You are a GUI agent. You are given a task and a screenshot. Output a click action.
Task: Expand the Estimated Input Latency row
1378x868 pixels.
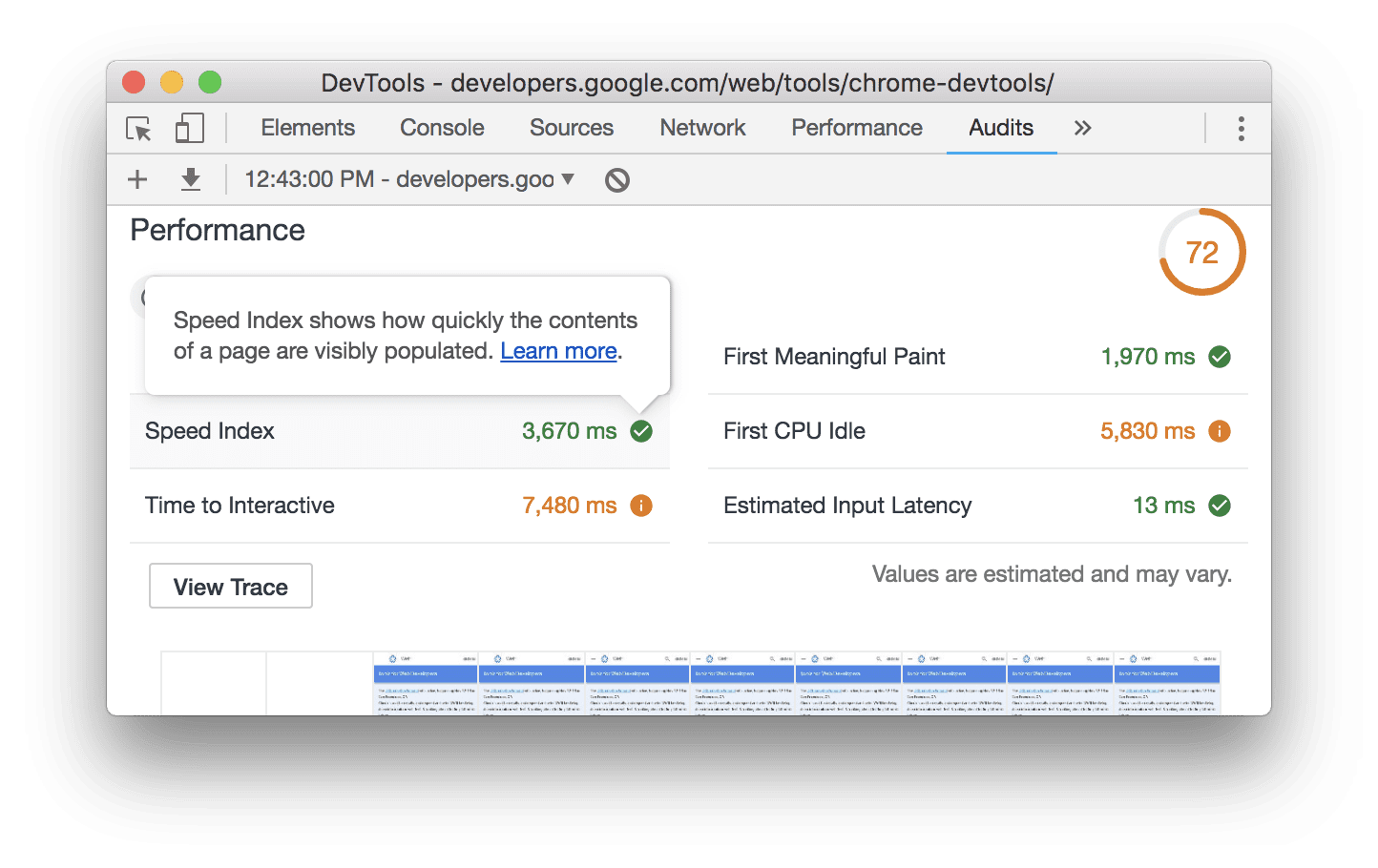coord(846,506)
